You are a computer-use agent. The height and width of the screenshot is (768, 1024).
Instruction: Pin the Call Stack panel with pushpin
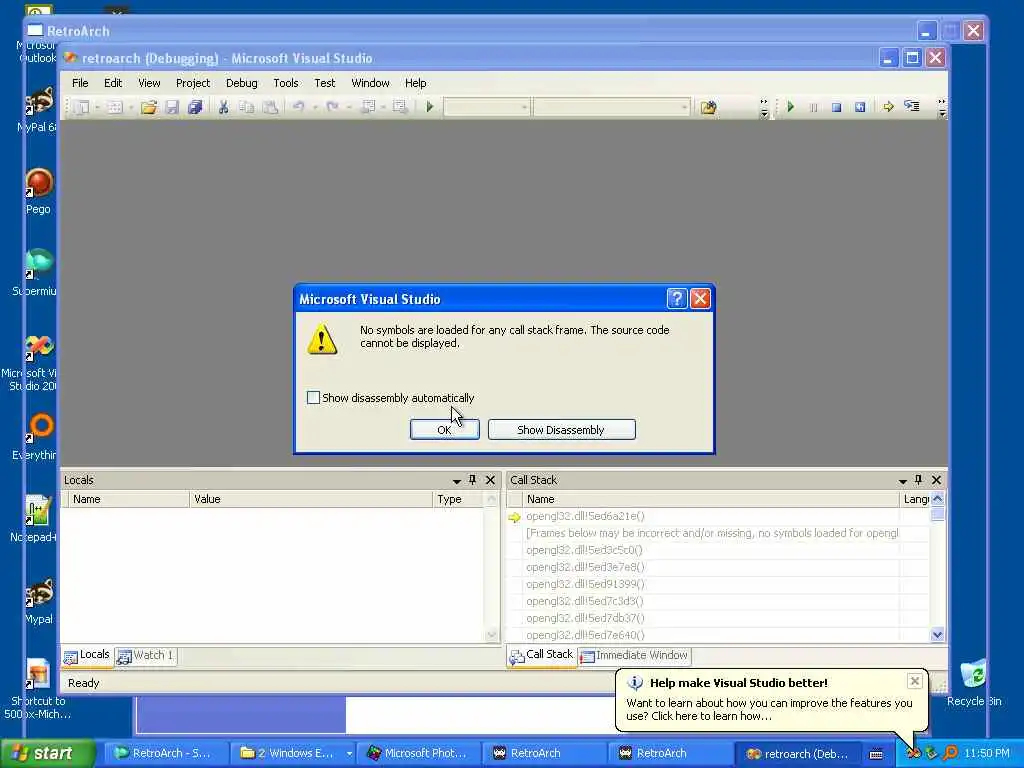[919, 480]
